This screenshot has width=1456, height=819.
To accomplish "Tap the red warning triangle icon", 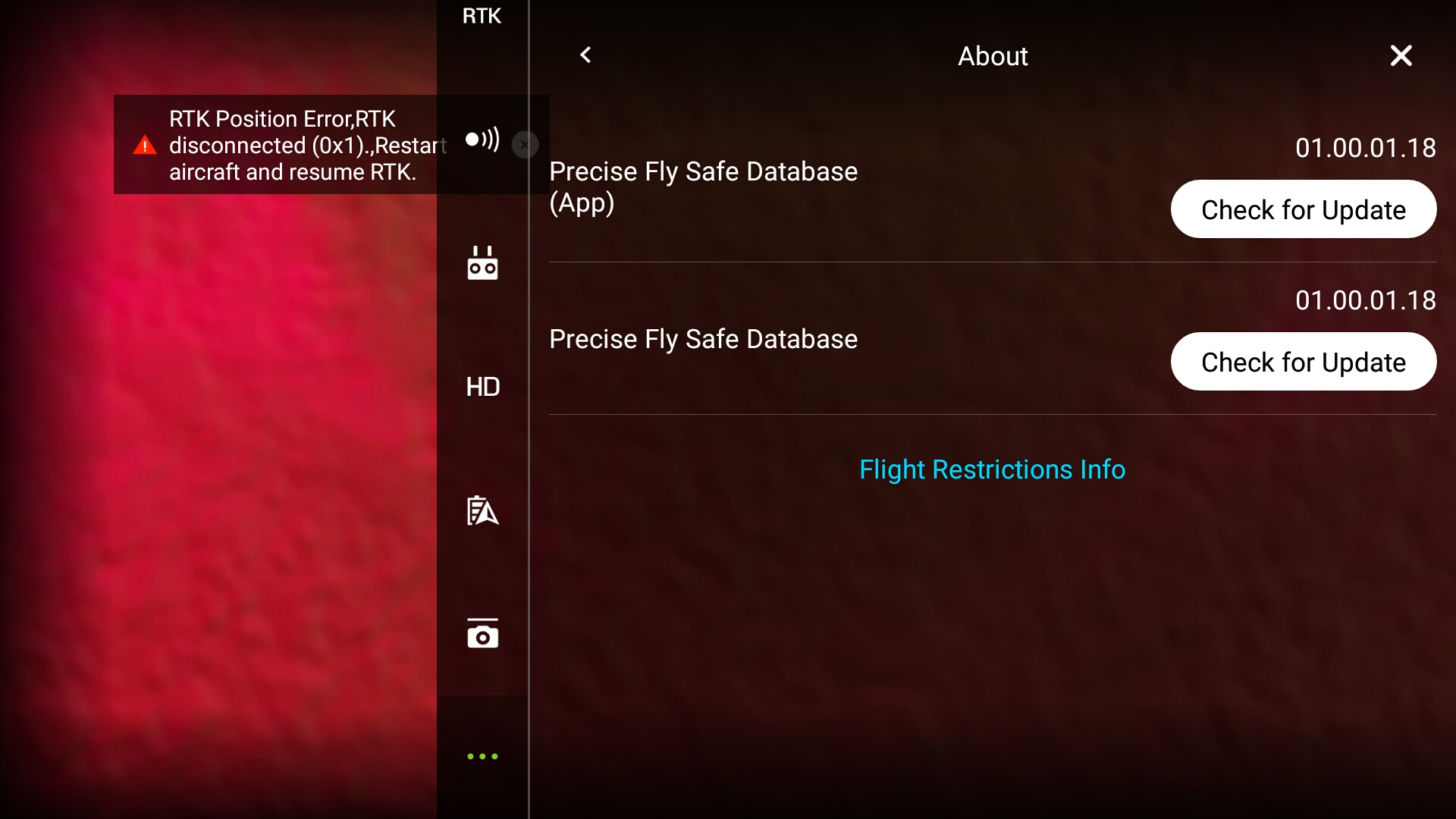I will coord(144,145).
